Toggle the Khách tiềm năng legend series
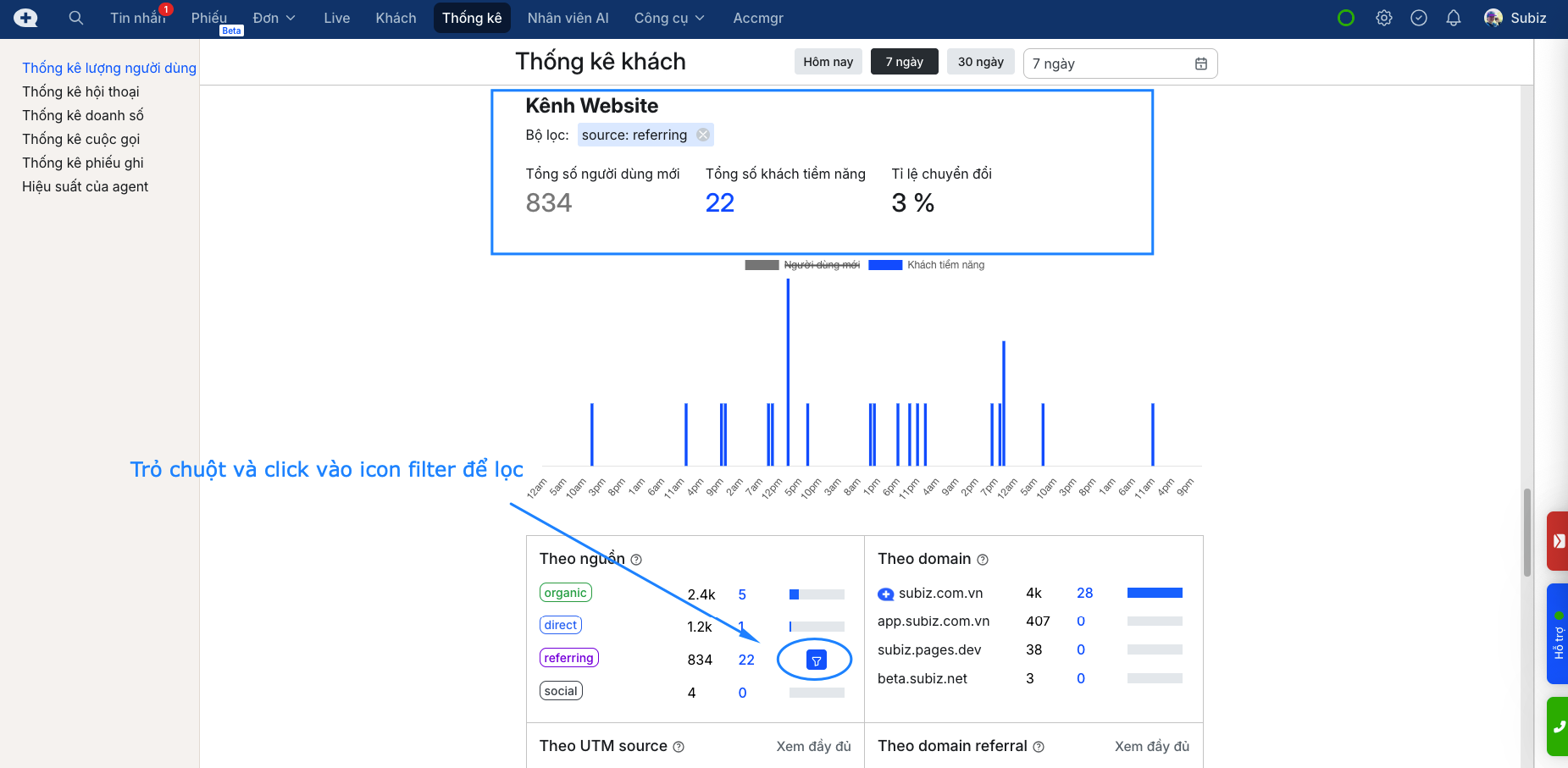 tap(927, 265)
